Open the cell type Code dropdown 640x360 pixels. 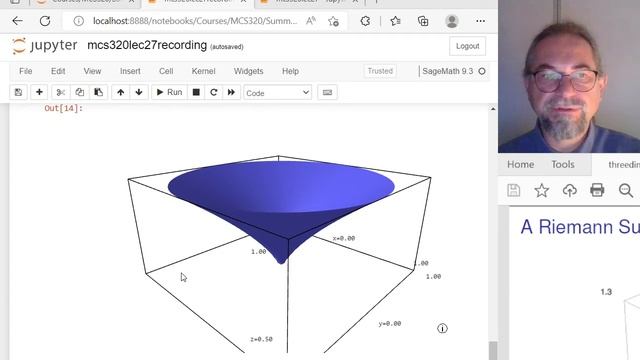(x=278, y=93)
